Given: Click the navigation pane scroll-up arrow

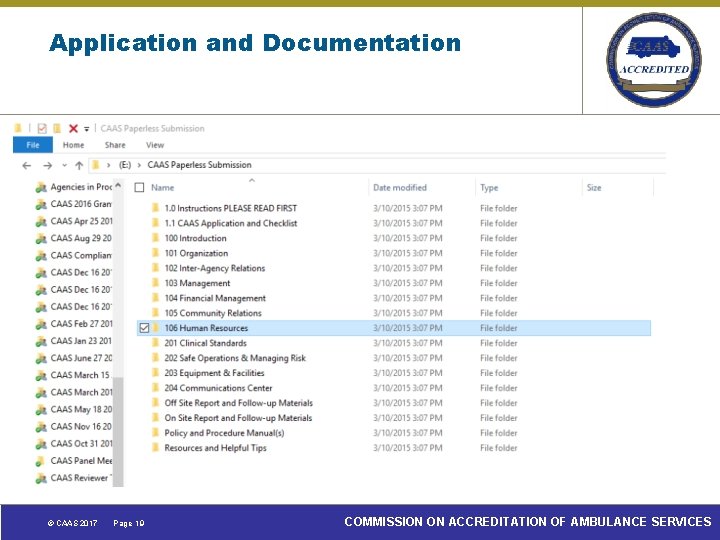Looking at the screenshot, I should [x=118, y=186].
